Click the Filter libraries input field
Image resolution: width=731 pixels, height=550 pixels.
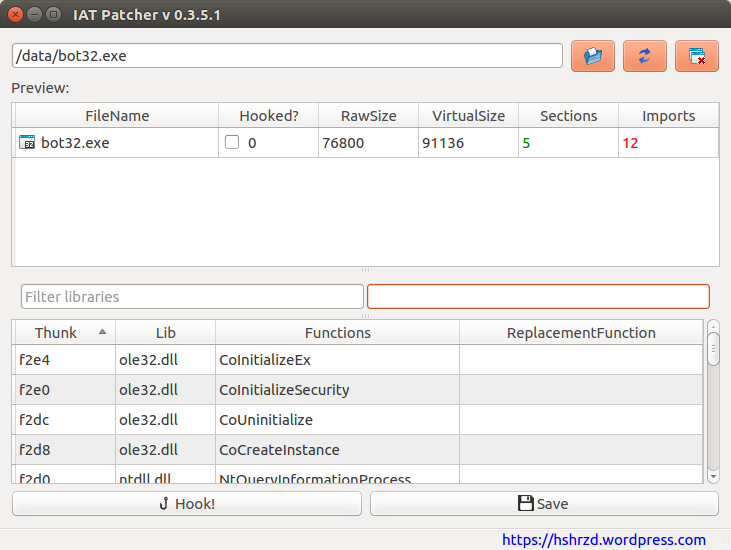pos(192,297)
